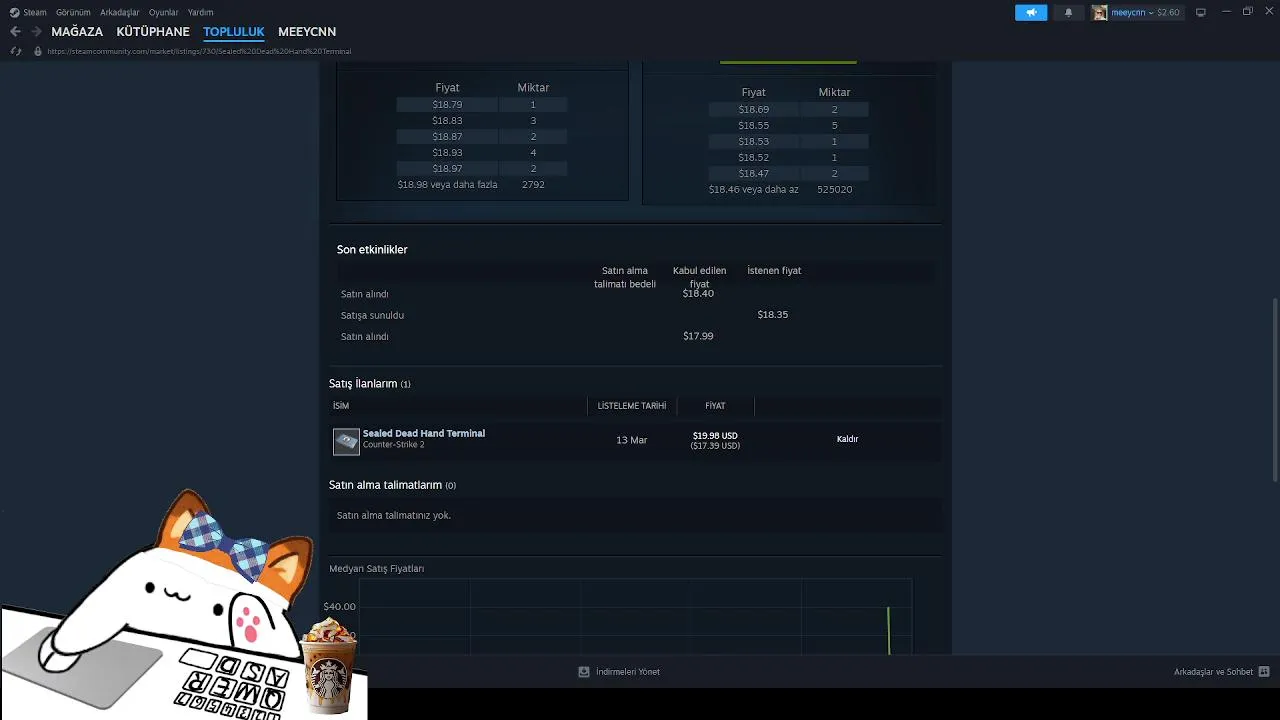Open friends chat icon at bottom right
The height and width of the screenshot is (720, 1280).
[1264, 672]
